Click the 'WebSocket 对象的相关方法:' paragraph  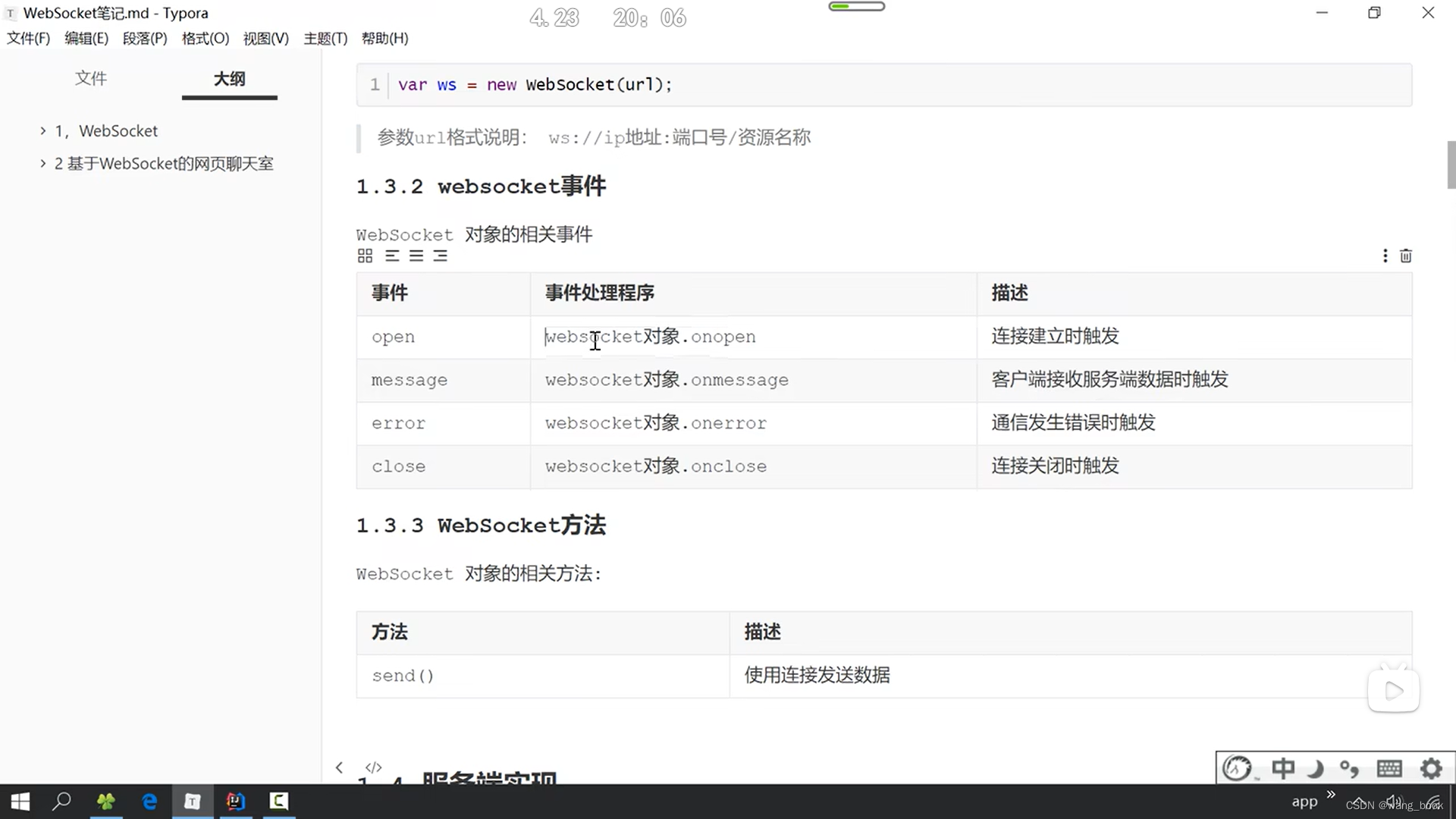[x=479, y=574]
